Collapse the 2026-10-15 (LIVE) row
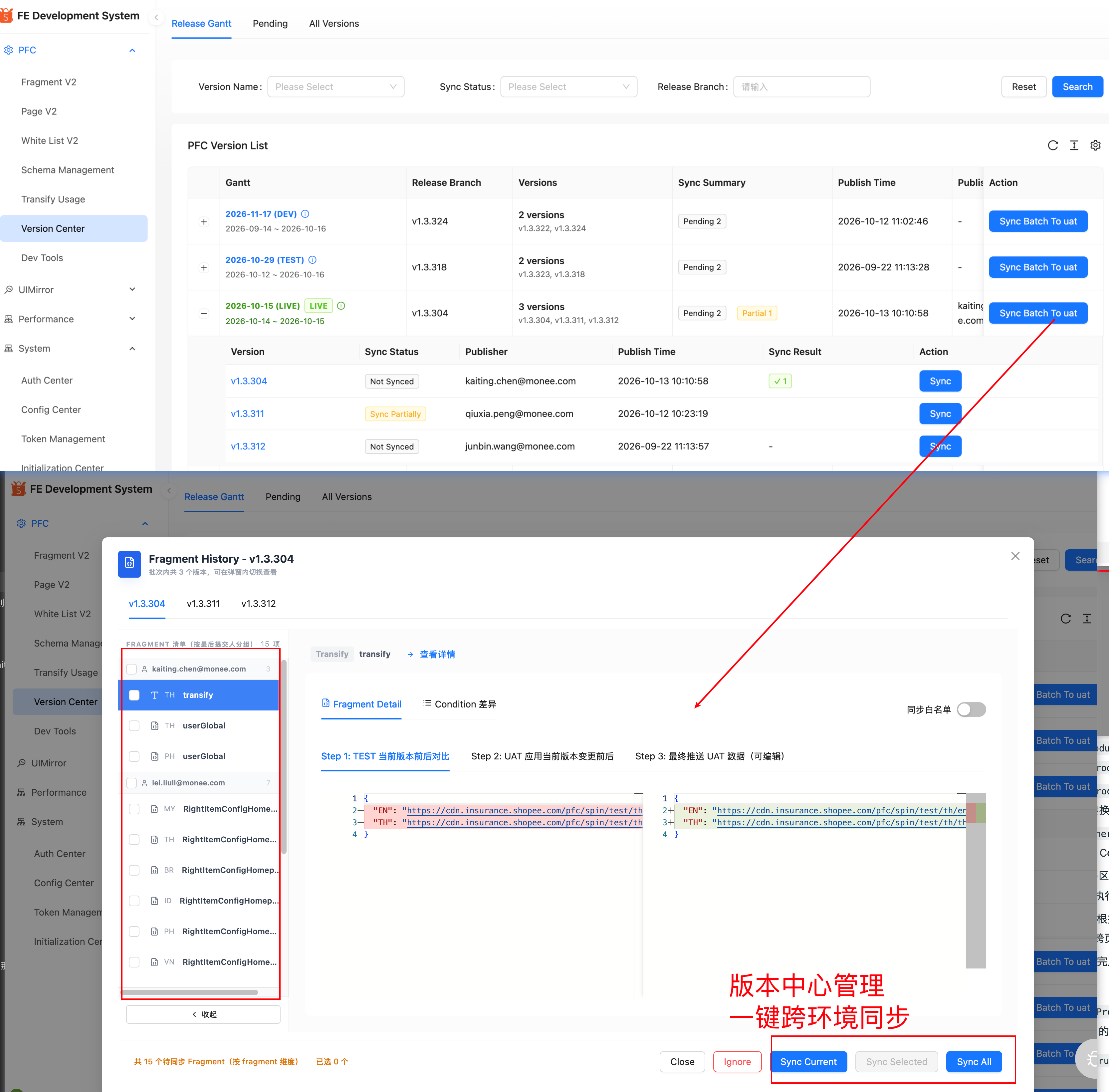1109x1092 pixels. [204, 314]
